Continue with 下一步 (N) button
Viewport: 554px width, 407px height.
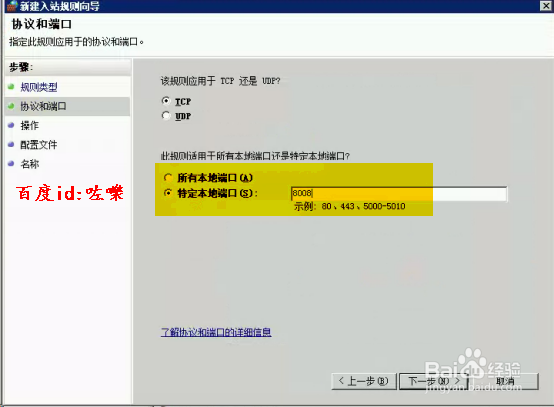click(434, 381)
